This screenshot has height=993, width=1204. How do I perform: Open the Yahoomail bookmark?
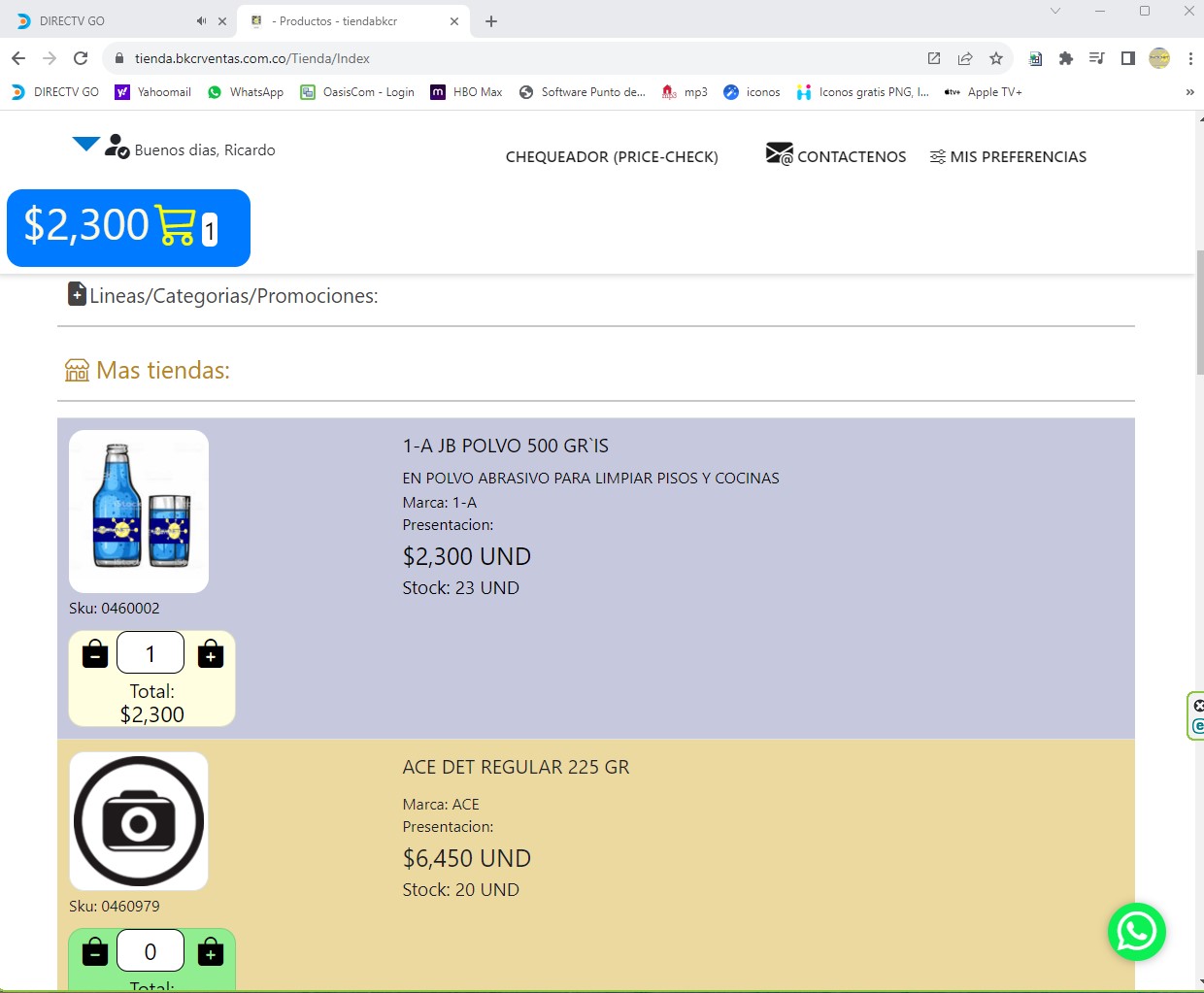153,92
